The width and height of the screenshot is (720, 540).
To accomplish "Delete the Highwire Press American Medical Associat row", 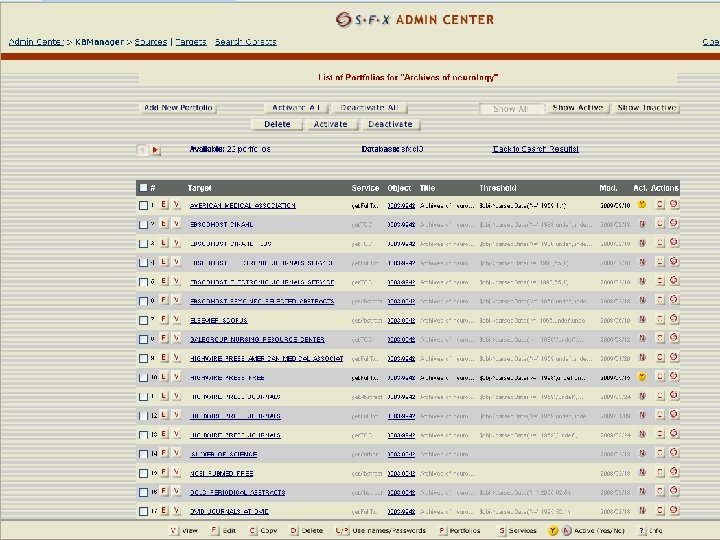I will [674, 357].
